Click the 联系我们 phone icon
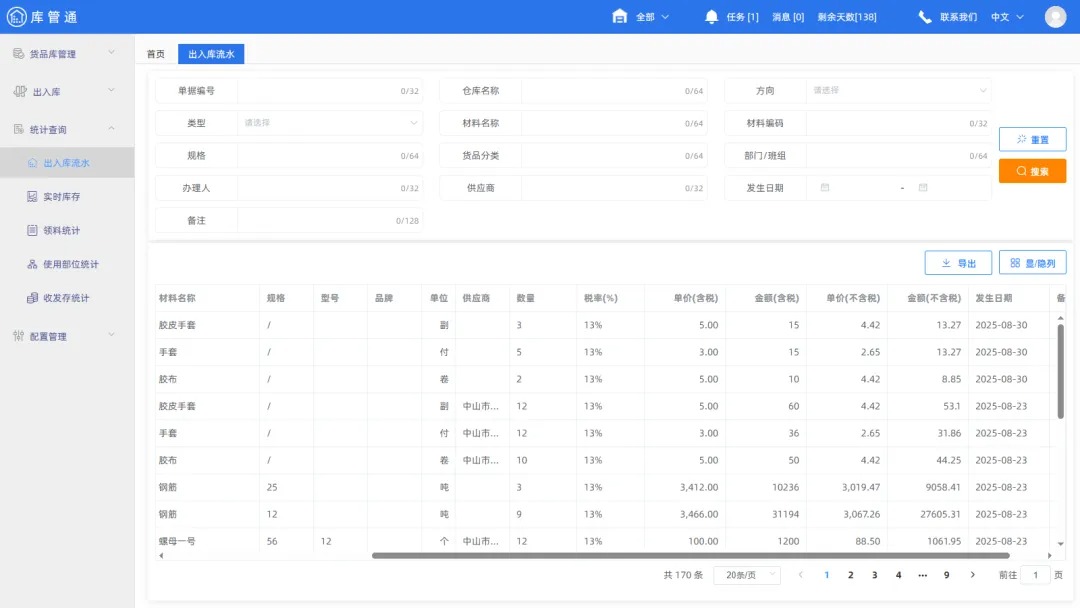Screen dimensions: 1080x608 click(x=923, y=16)
